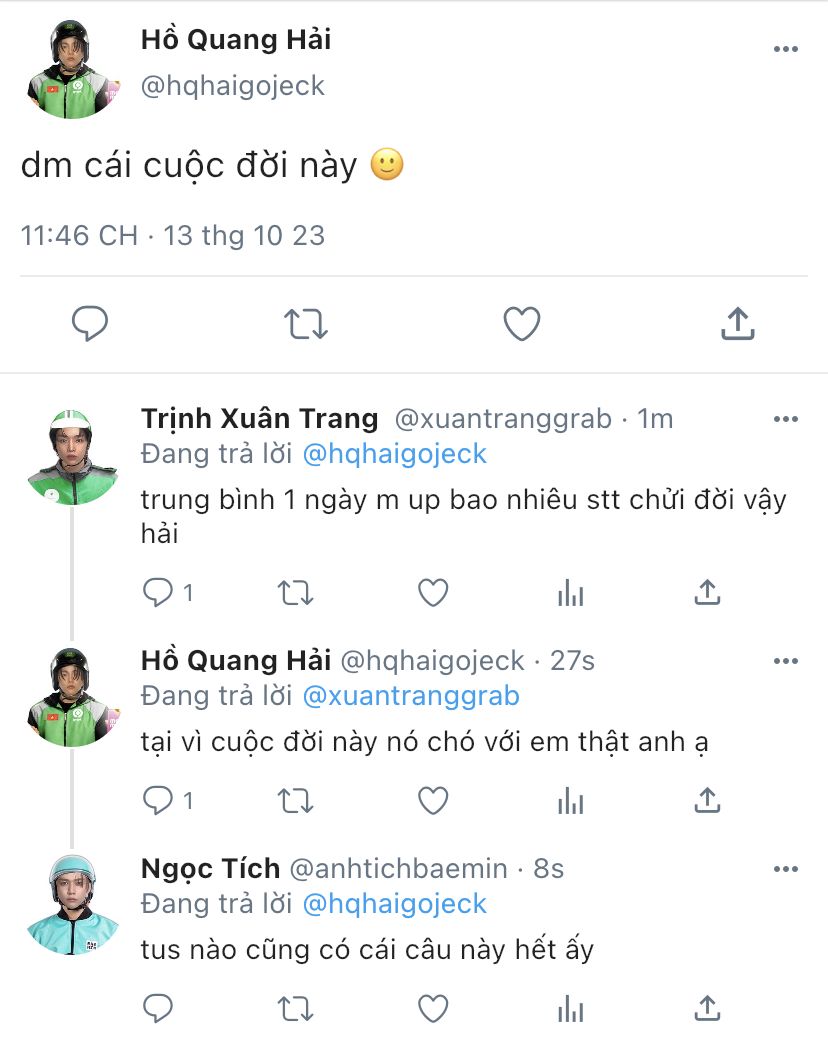This screenshot has width=828, height=1040.
Task: Share Ngọc Tích's reply tweet
Action: click(x=707, y=1008)
